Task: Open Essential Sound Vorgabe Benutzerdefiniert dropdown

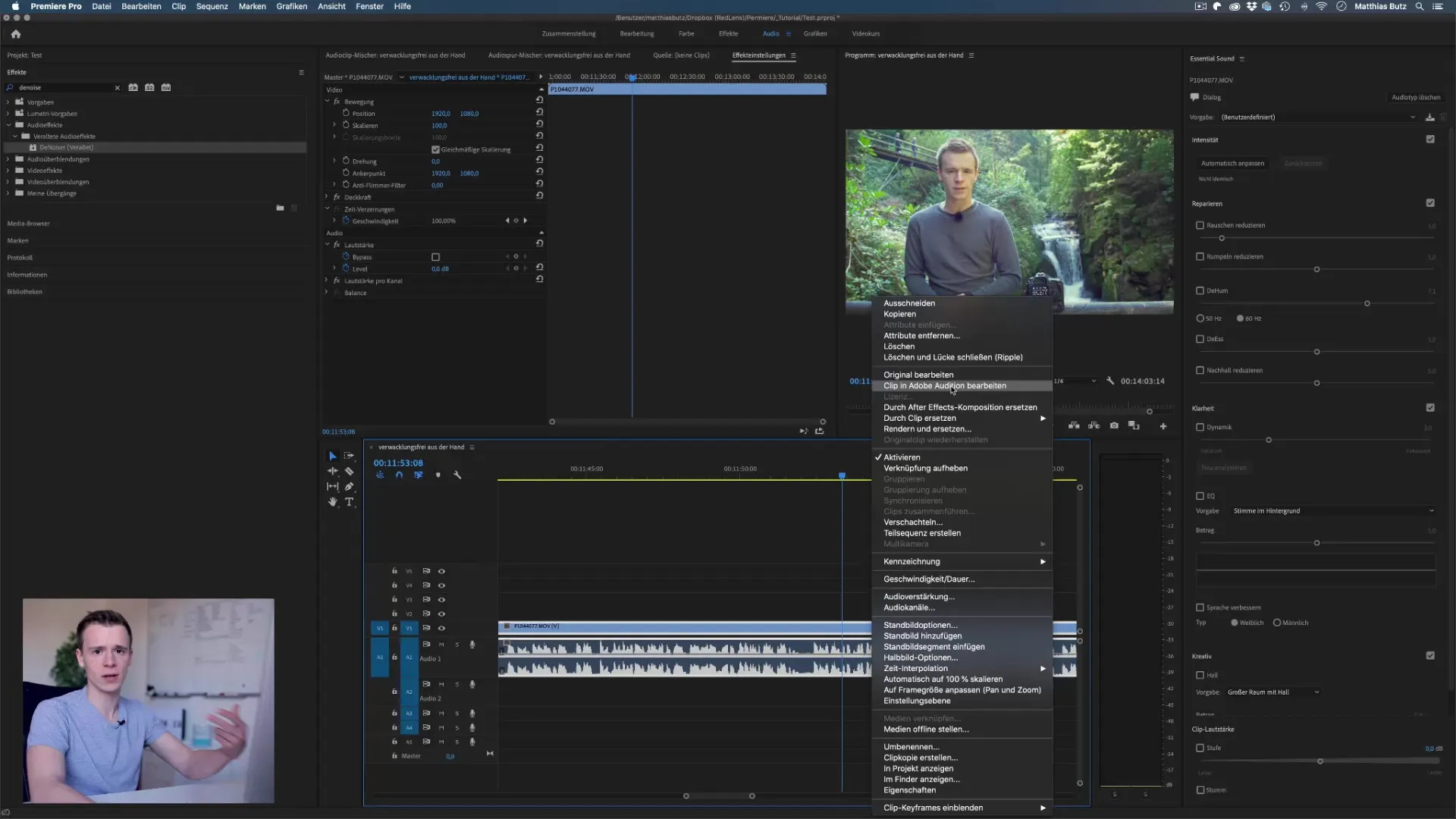Action: tap(1318, 117)
